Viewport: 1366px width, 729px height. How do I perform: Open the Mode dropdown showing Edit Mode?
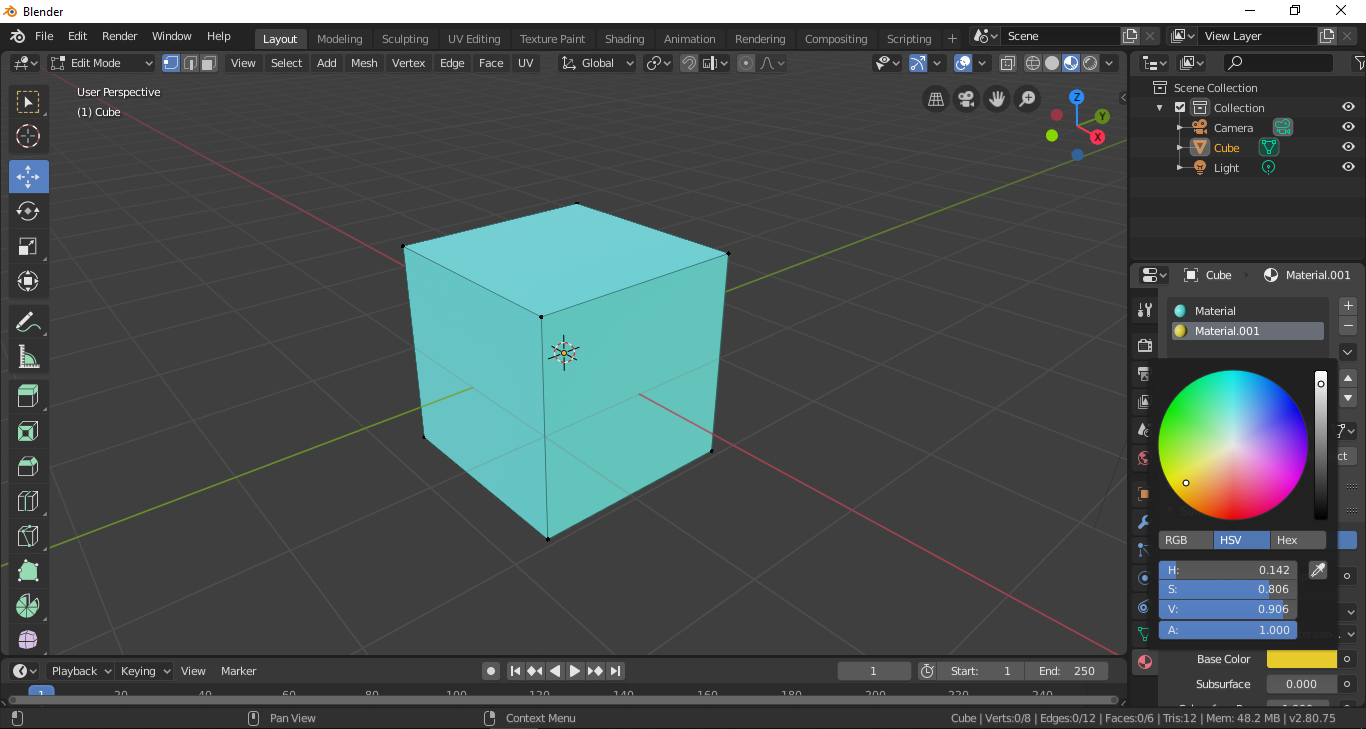(x=100, y=62)
